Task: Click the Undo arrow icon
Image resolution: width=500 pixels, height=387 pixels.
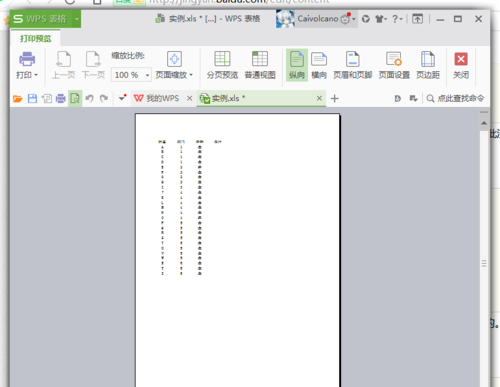Action: pos(89,98)
